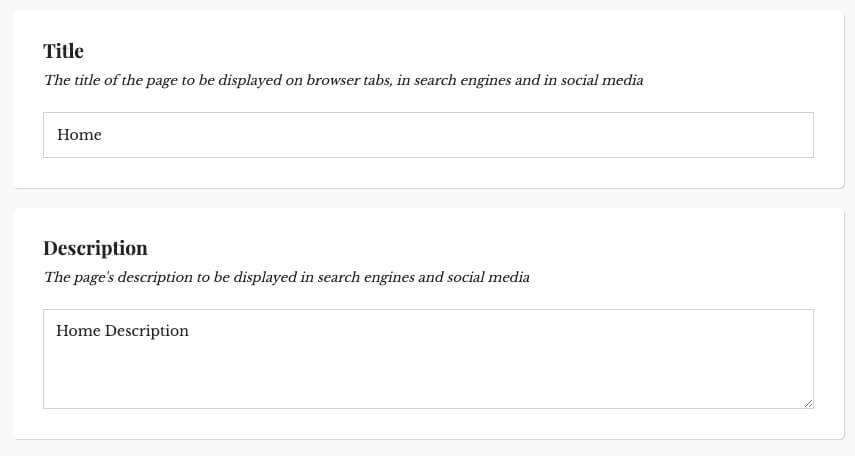Image resolution: width=855 pixels, height=456 pixels.
Task: Click the textarea resize handle in Description
Action: (x=808, y=403)
